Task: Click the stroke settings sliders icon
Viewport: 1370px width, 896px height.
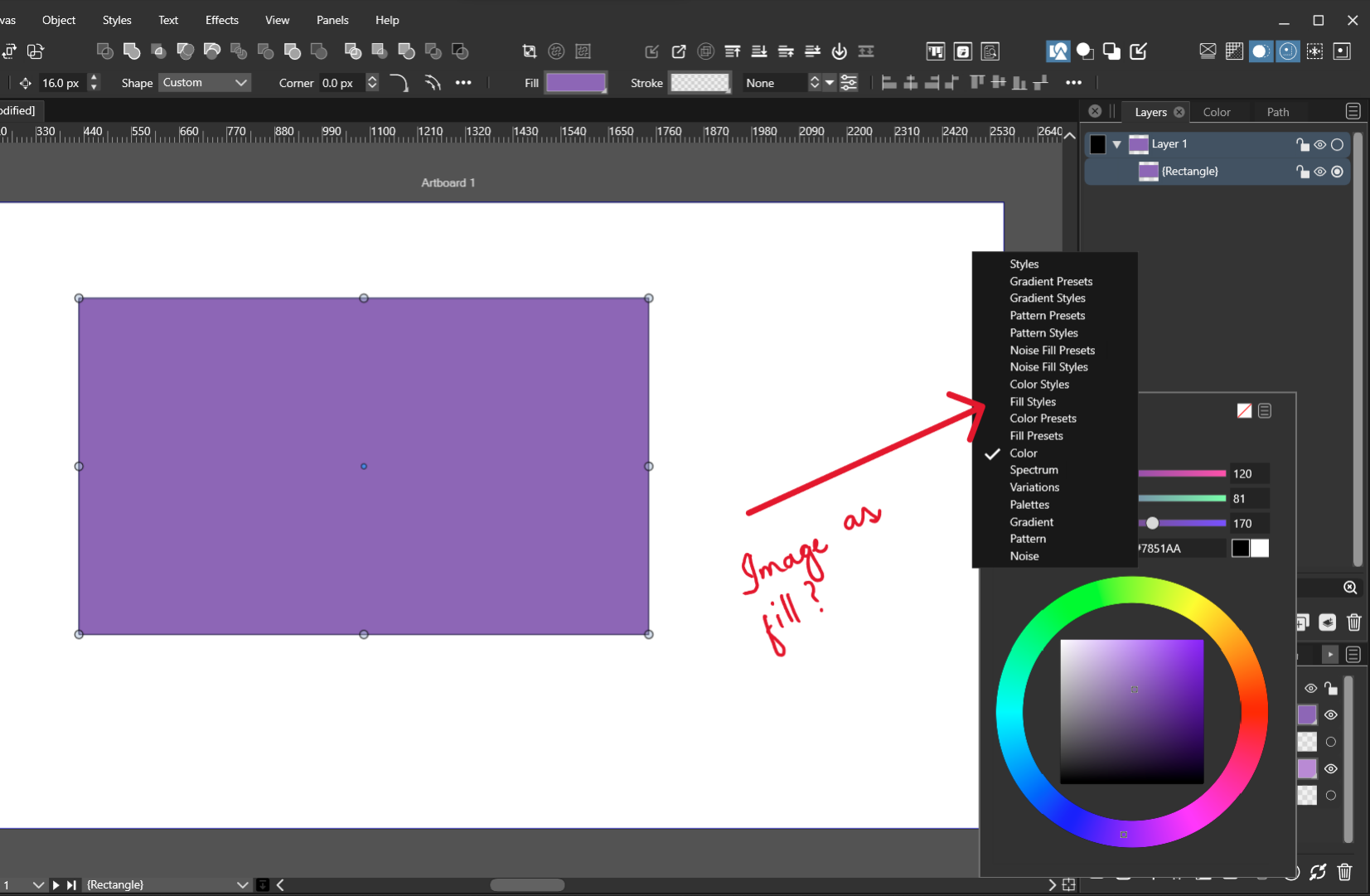Action: click(849, 83)
